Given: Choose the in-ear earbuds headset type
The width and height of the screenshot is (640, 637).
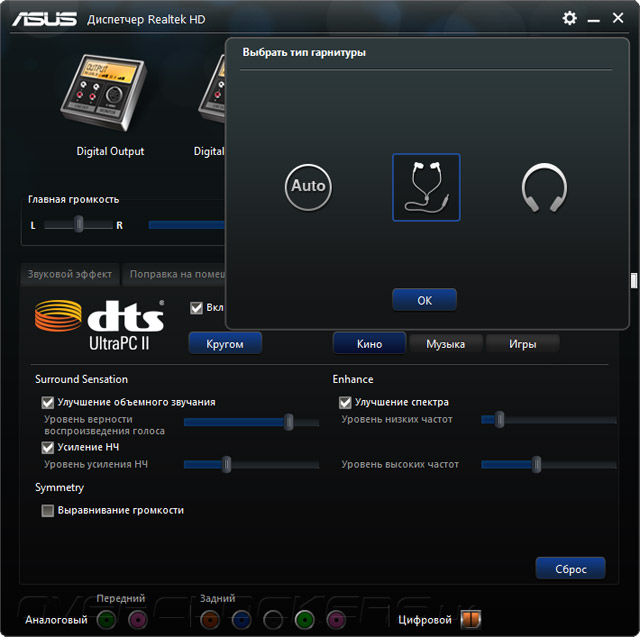Looking at the screenshot, I should click(426, 187).
